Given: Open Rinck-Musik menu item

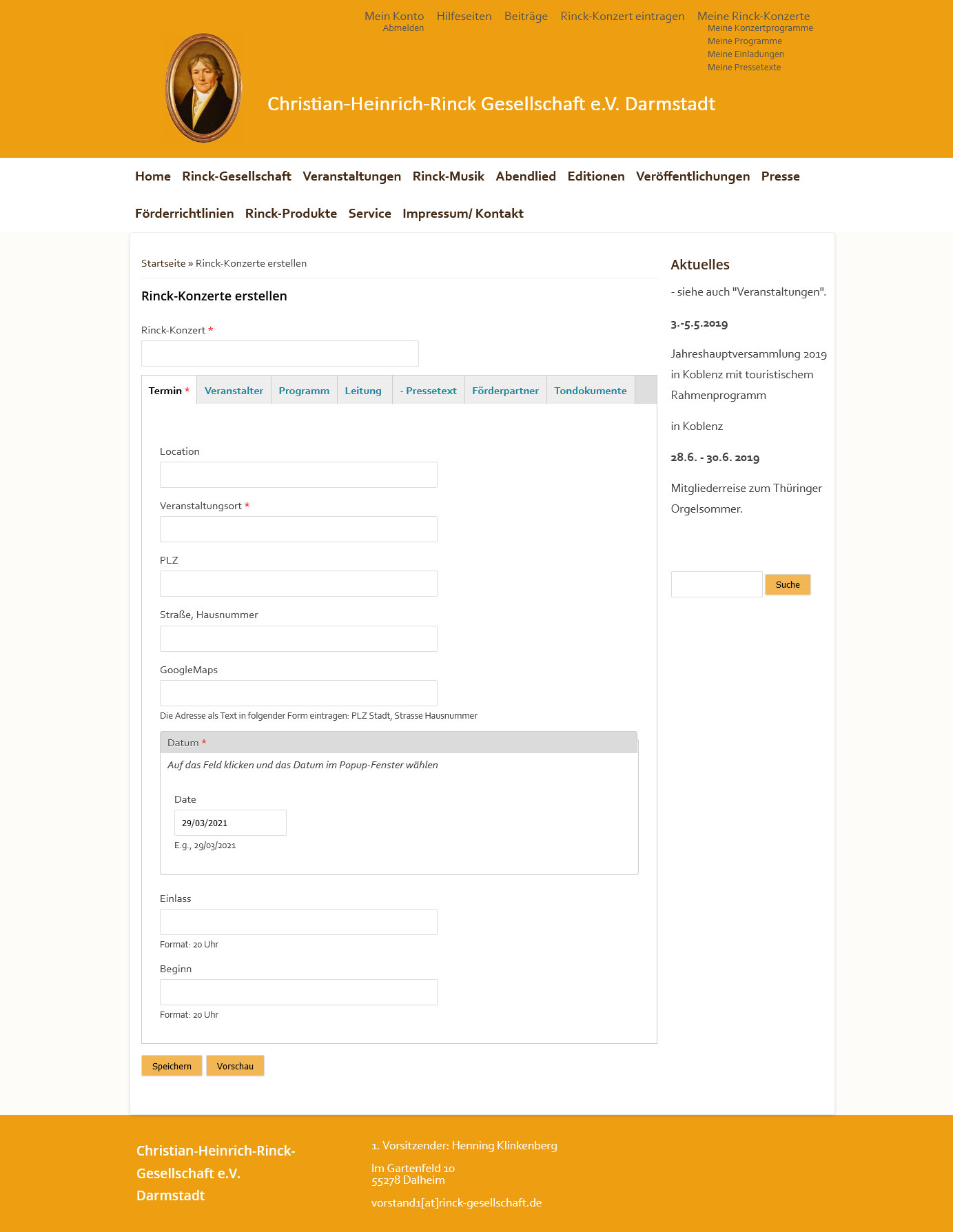Looking at the screenshot, I should point(448,176).
